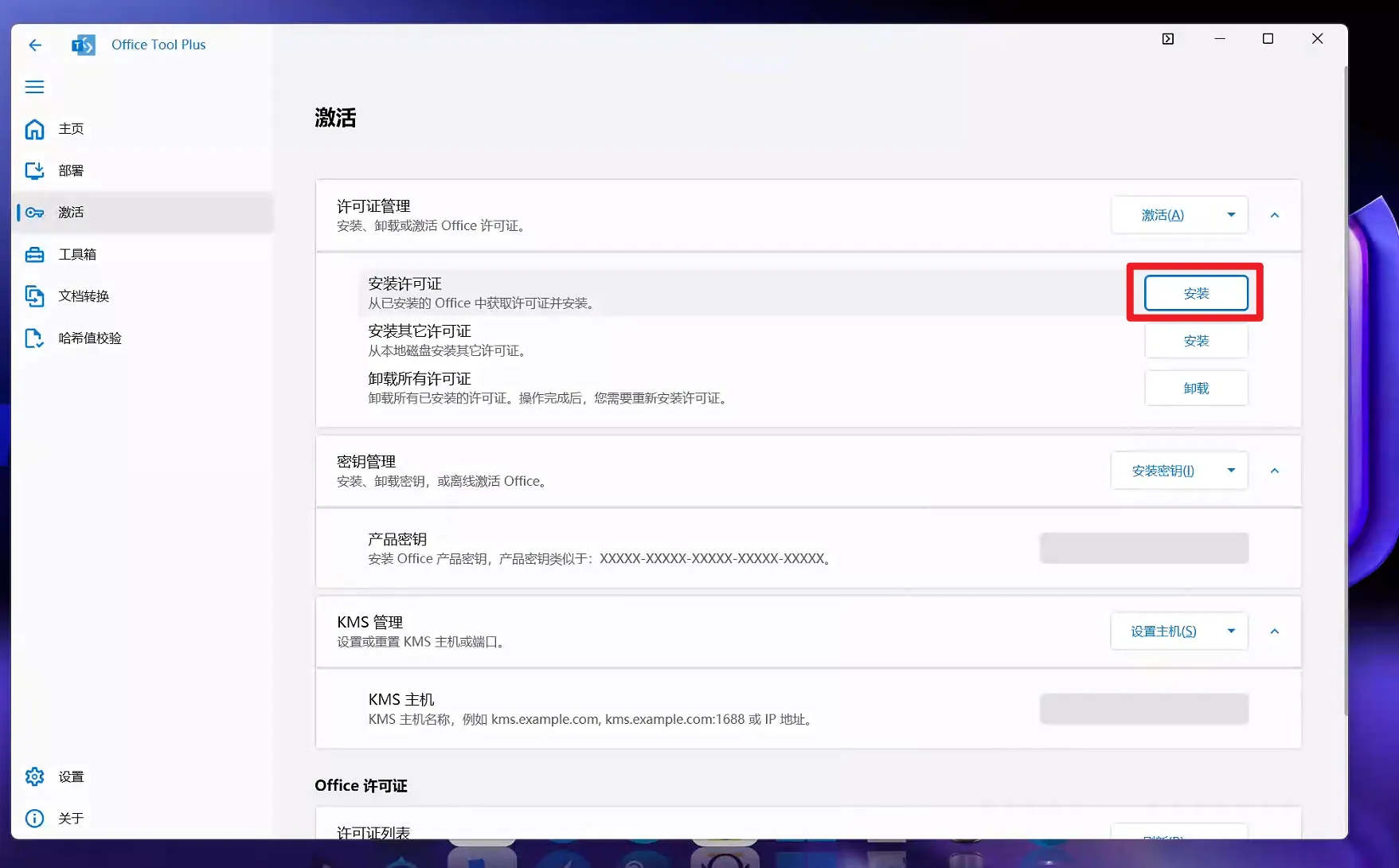Select the 激活 sidebar item

(144, 213)
